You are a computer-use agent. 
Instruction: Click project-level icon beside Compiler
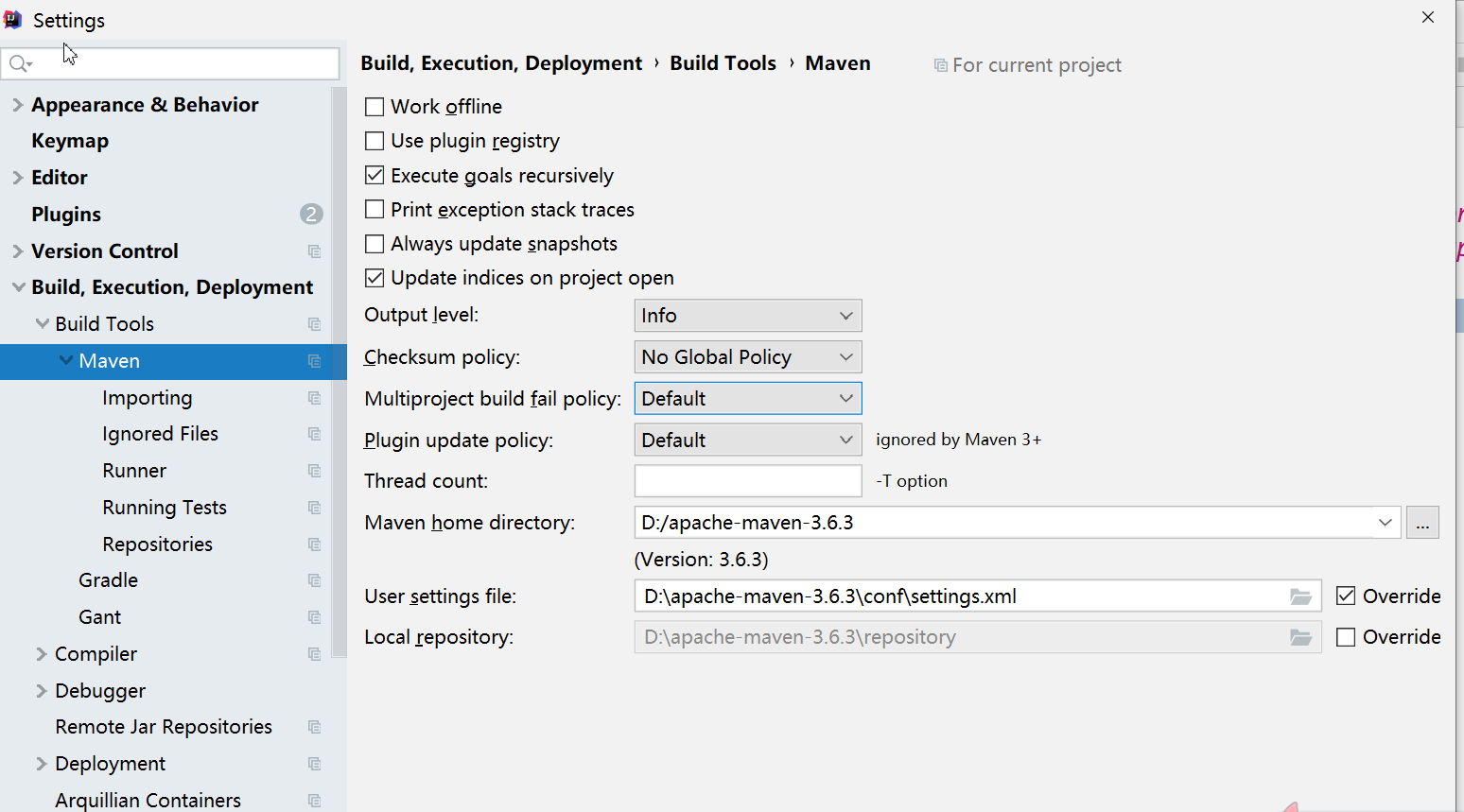click(314, 654)
